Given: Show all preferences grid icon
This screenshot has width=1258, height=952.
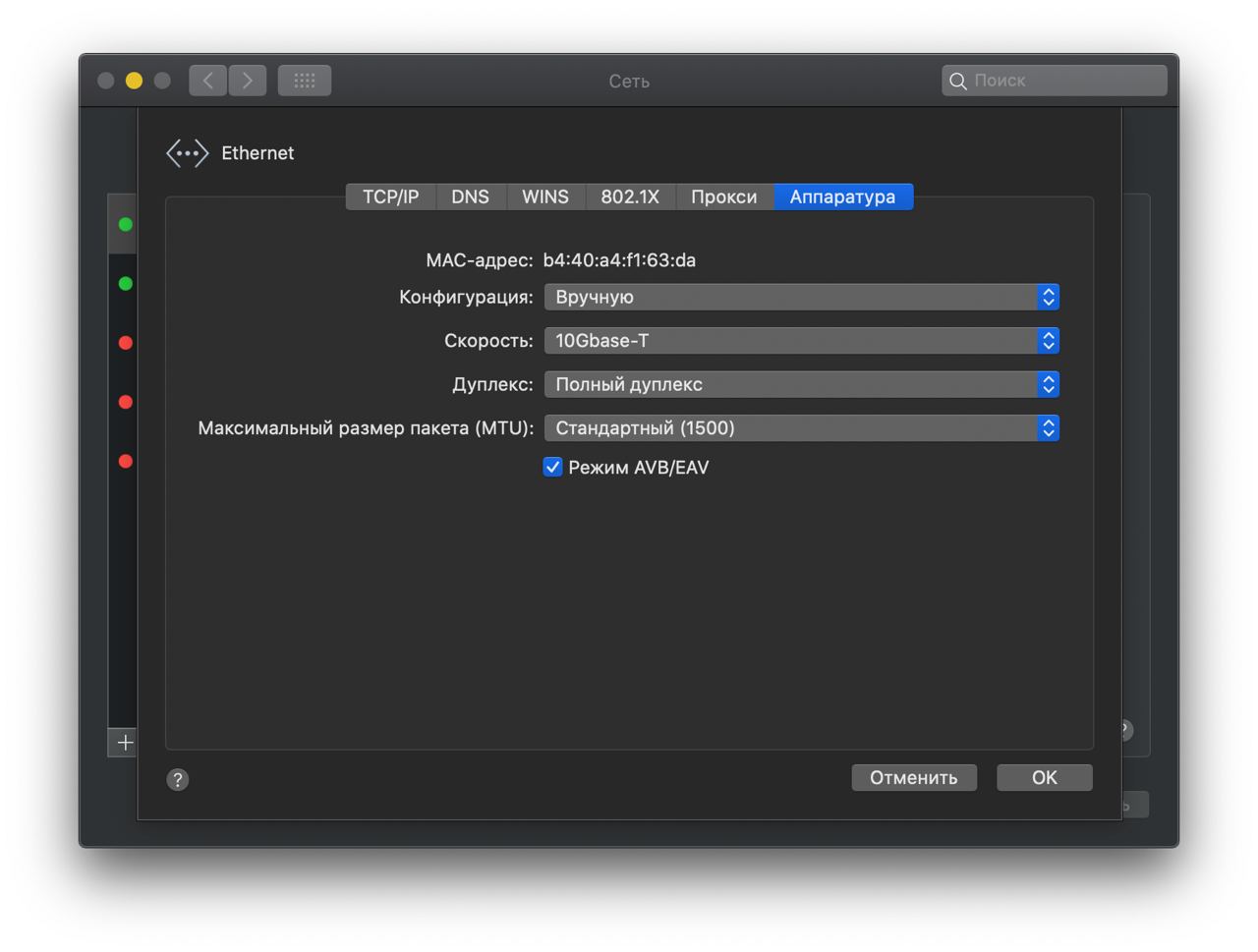Looking at the screenshot, I should point(305,81).
